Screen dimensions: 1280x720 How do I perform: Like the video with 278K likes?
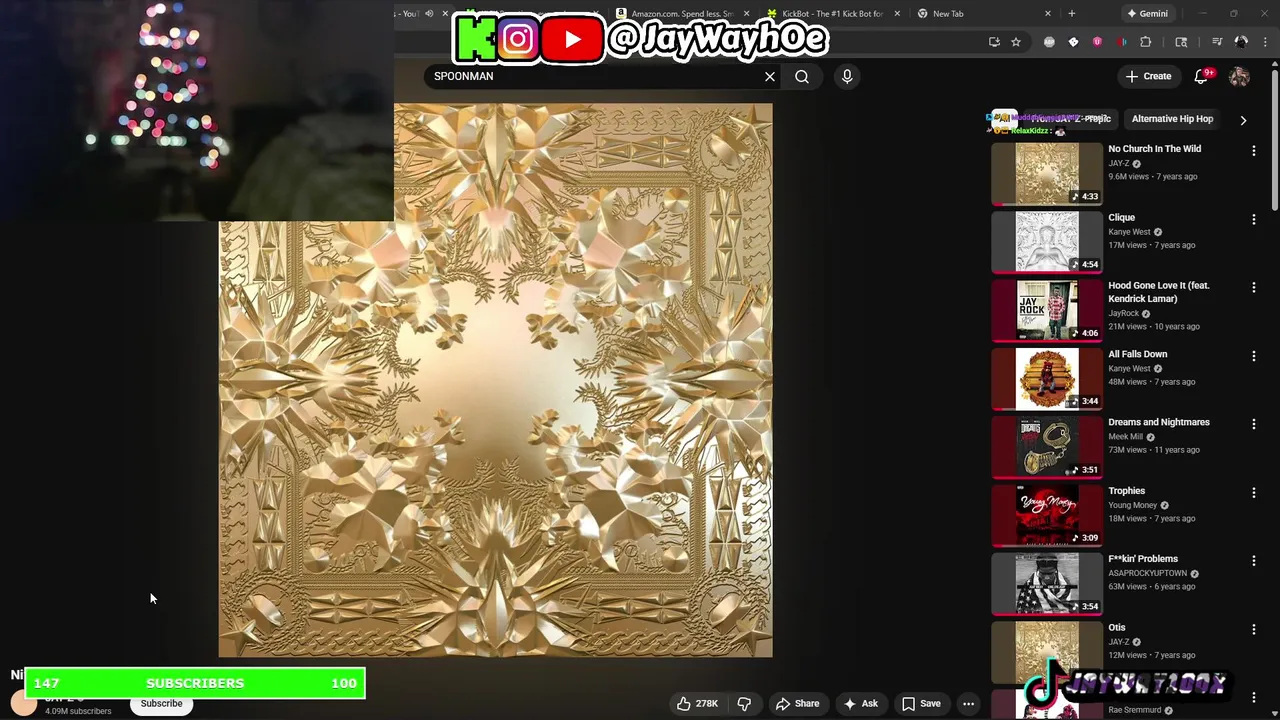(x=697, y=704)
